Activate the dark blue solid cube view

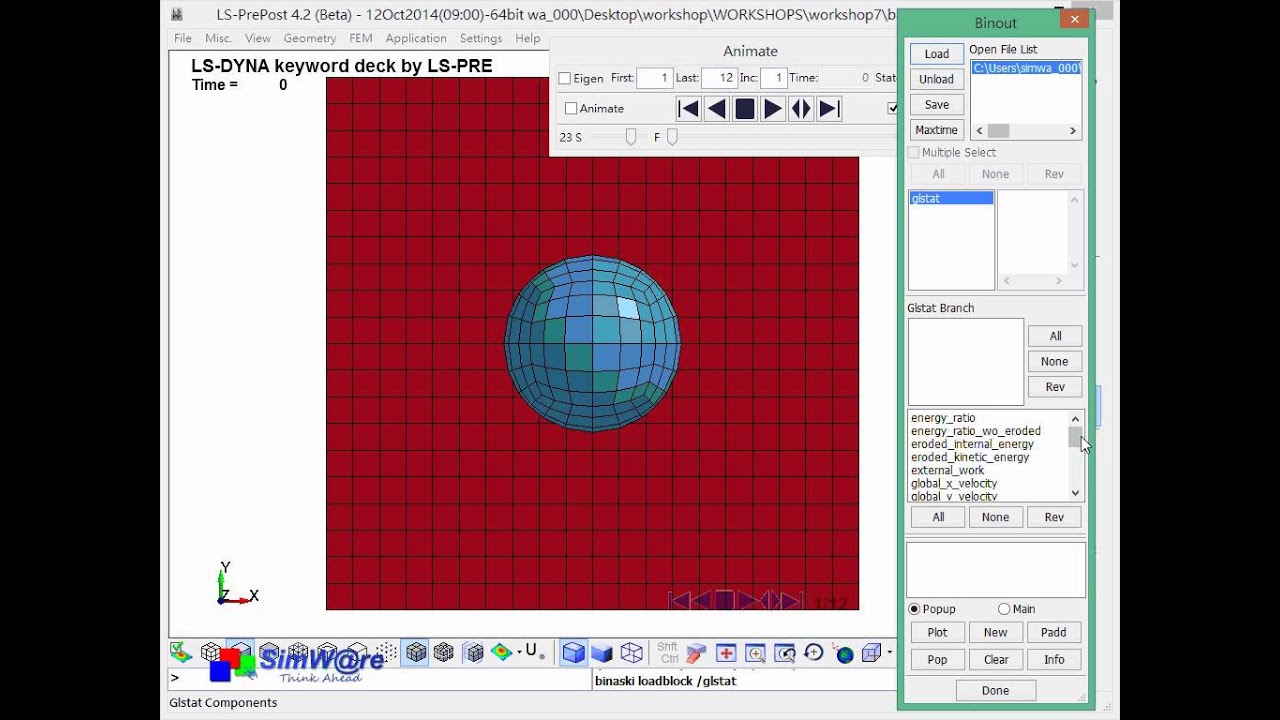click(x=602, y=653)
